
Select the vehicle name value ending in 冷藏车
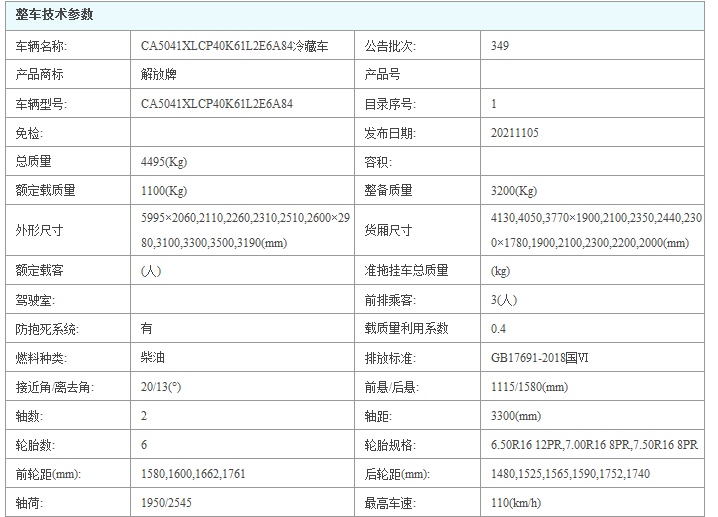(x=232, y=46)
